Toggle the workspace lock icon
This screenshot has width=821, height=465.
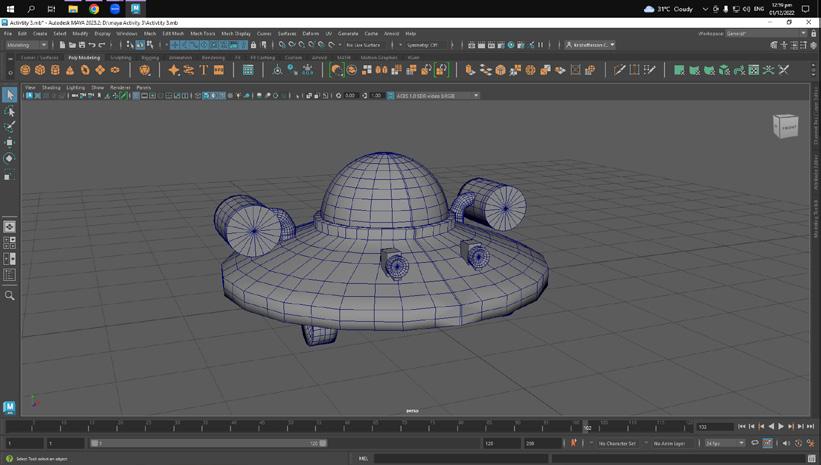813,33
